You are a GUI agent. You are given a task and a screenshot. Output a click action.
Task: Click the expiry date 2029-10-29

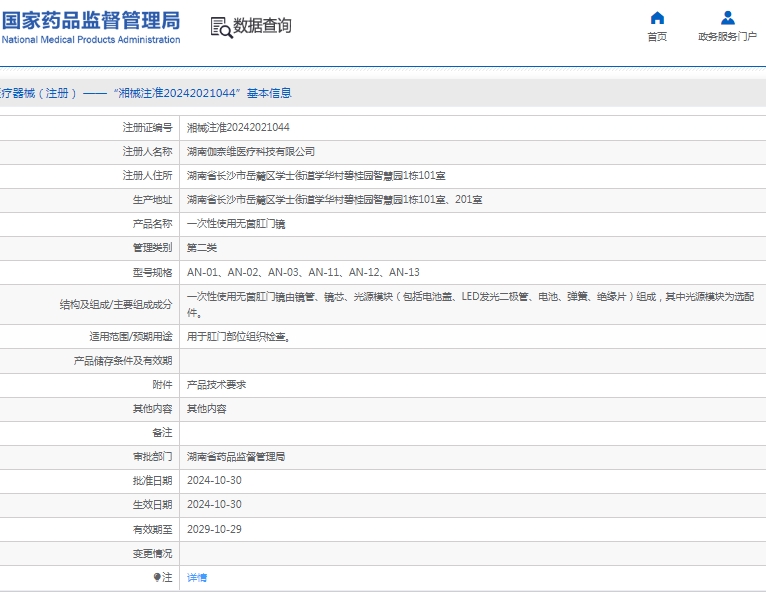[214, 529]
